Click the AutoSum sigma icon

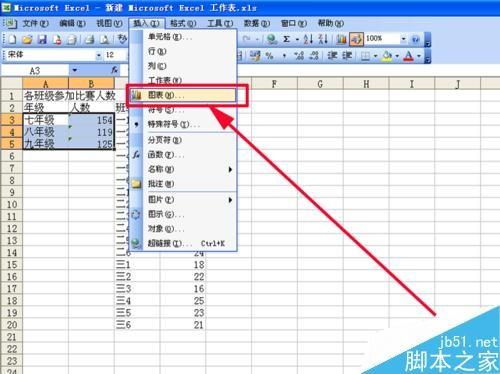(x=286, y=39)
